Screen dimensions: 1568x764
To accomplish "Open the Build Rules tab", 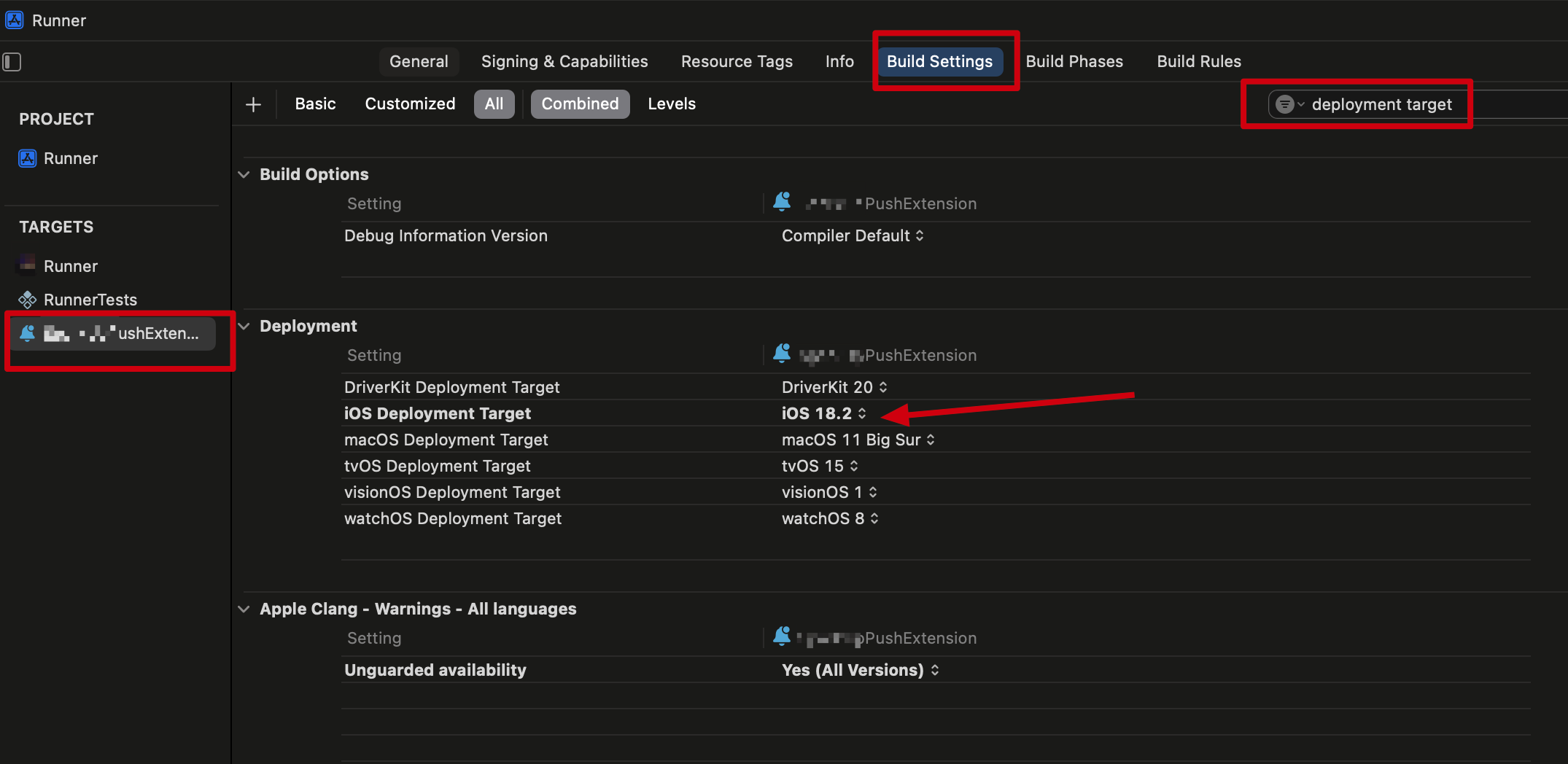I will [x=1199, y=61].
